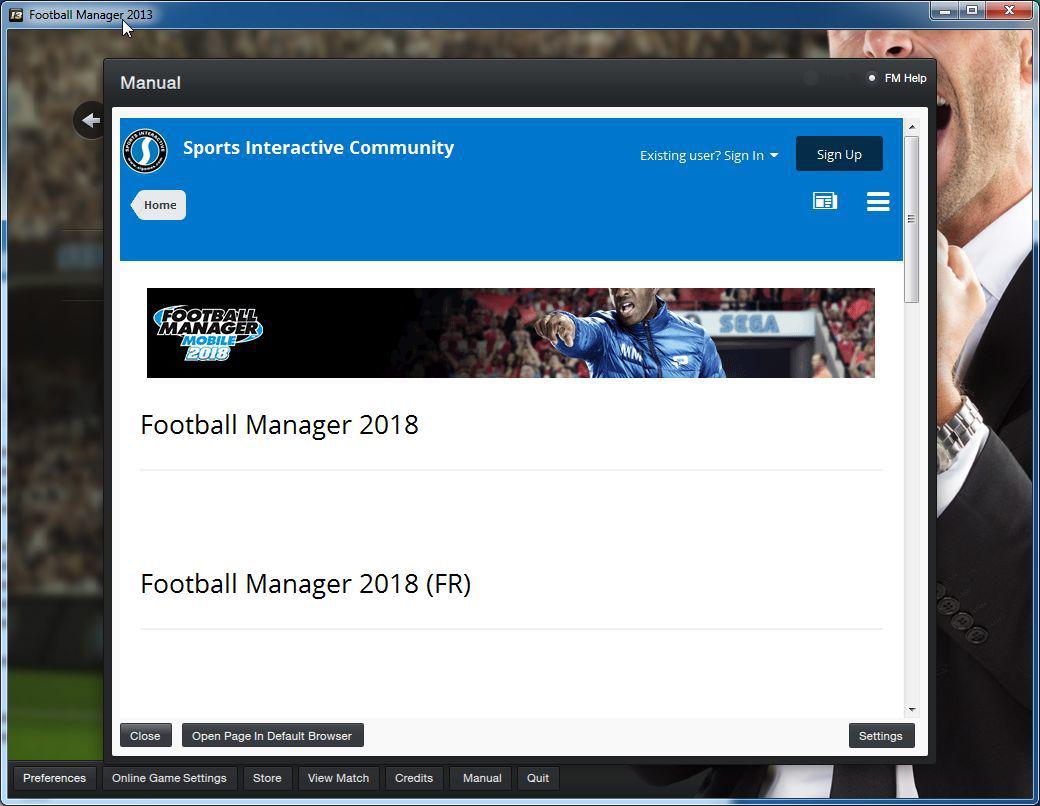The width and height of the screenshot is (1040, 806).
Task: Open the Football Manager 2018 (FR) section
Action: point(306,584)
